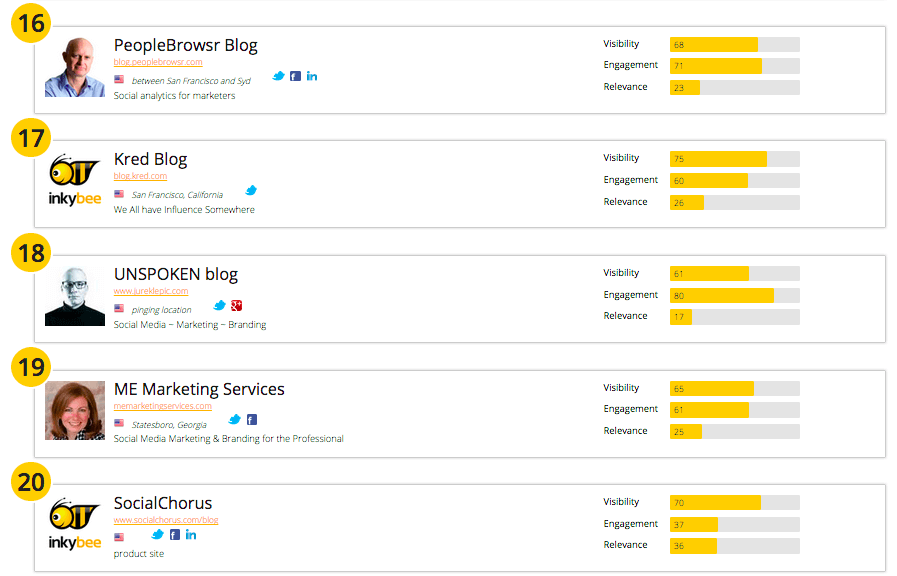Viewport: 897px width, 576px height.
Task: Open the memarketingservices.com link
Action: [162, 406]
